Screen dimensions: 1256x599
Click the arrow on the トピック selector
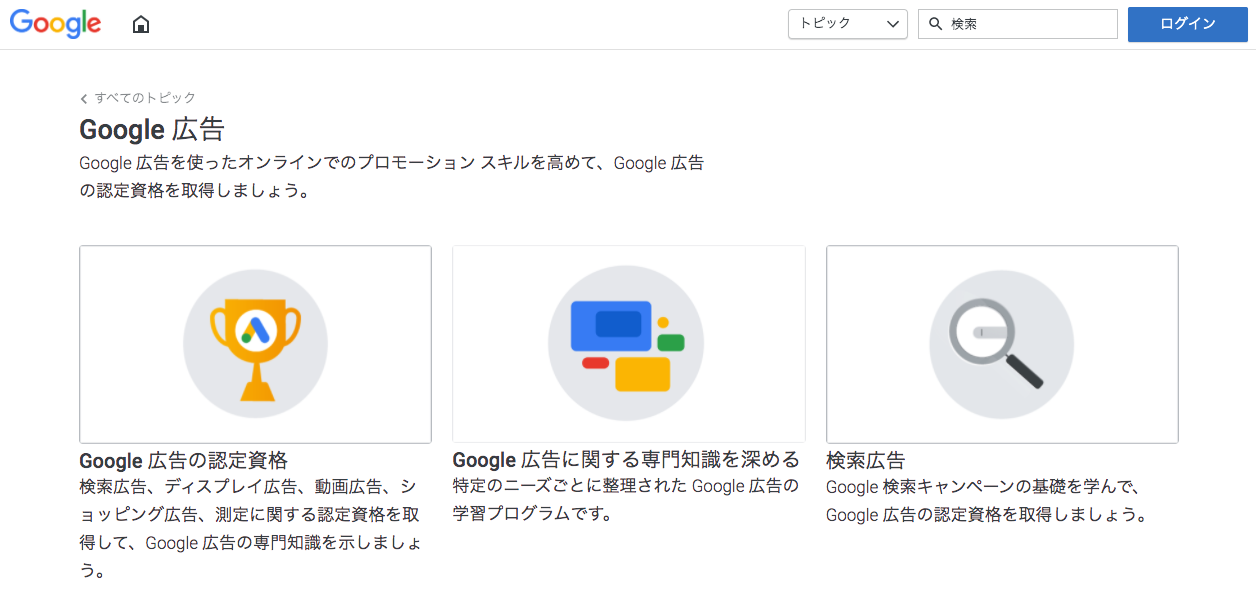[x=893, y=24]
